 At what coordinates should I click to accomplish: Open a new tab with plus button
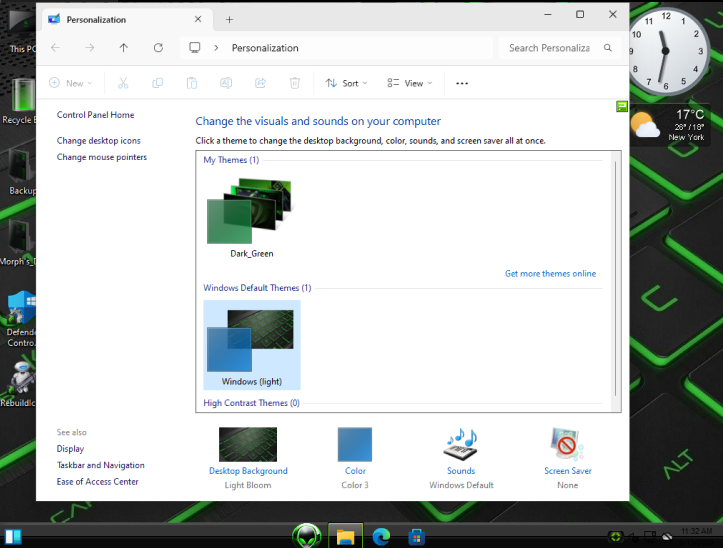(x=229, y=19)
